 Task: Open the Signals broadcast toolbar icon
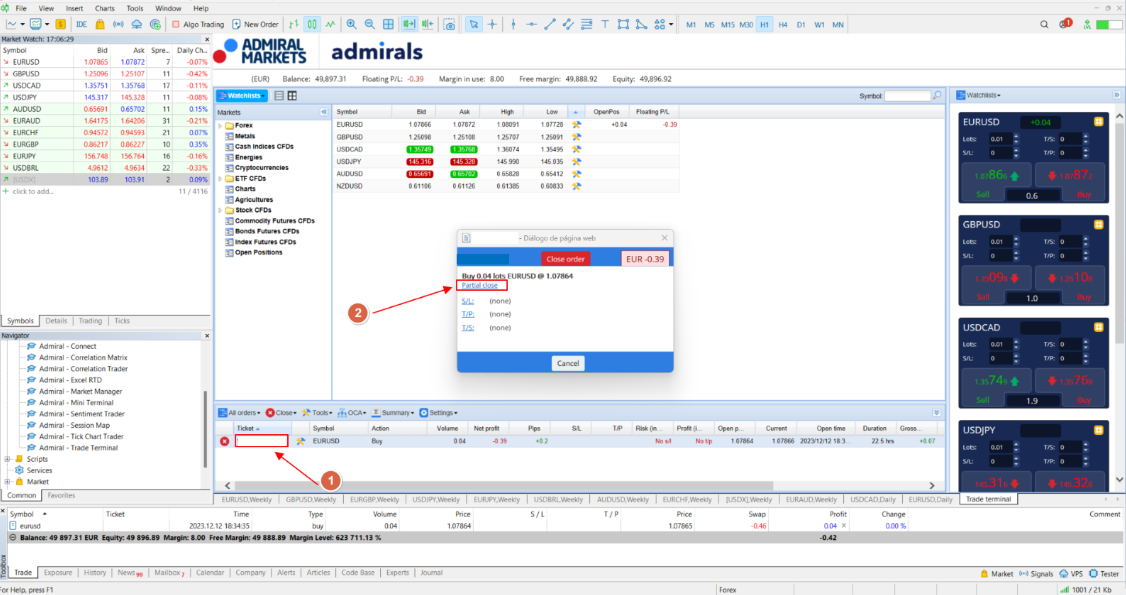coord(118,24)
